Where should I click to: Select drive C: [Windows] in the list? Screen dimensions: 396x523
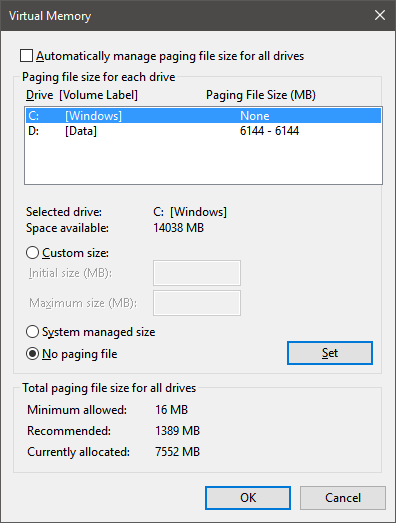point(203,116)
